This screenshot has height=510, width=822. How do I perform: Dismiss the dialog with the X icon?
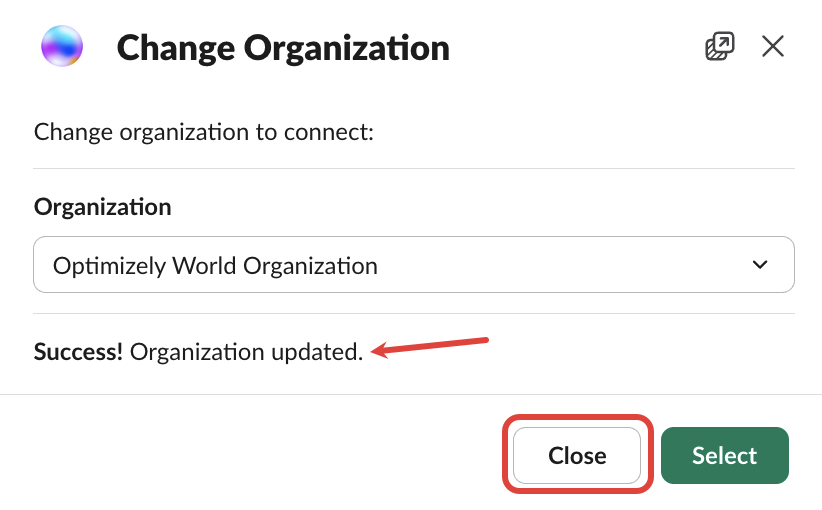772,46
